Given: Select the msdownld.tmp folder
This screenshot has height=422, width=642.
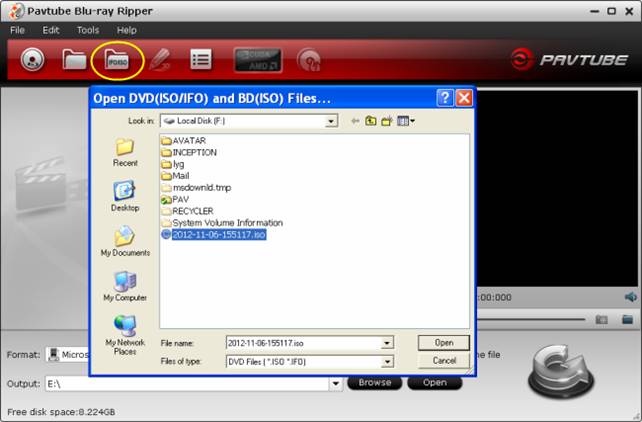Looking at the screenshot, I should tap(196, 188).
